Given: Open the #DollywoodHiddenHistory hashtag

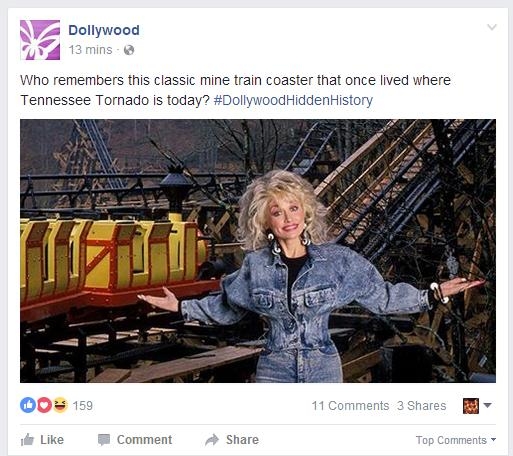Looking at the screenshot, I should (x=293, y=100).
